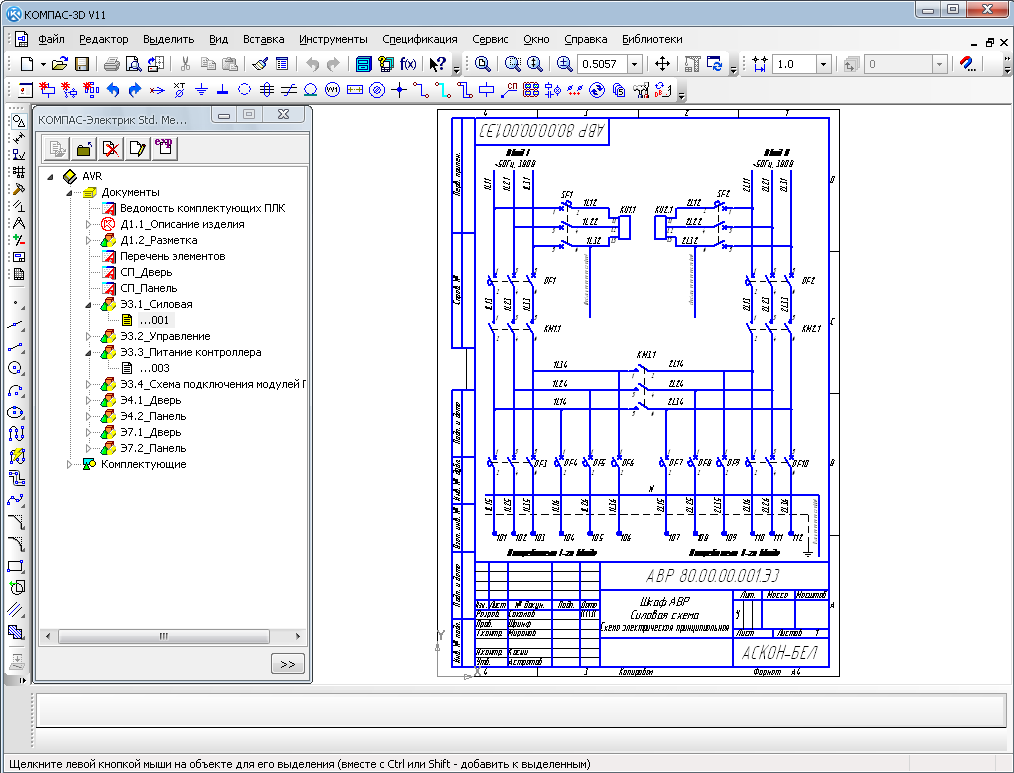
Task: Click the delete document red-X icon in the manager panel
Action: click(111, 149)
